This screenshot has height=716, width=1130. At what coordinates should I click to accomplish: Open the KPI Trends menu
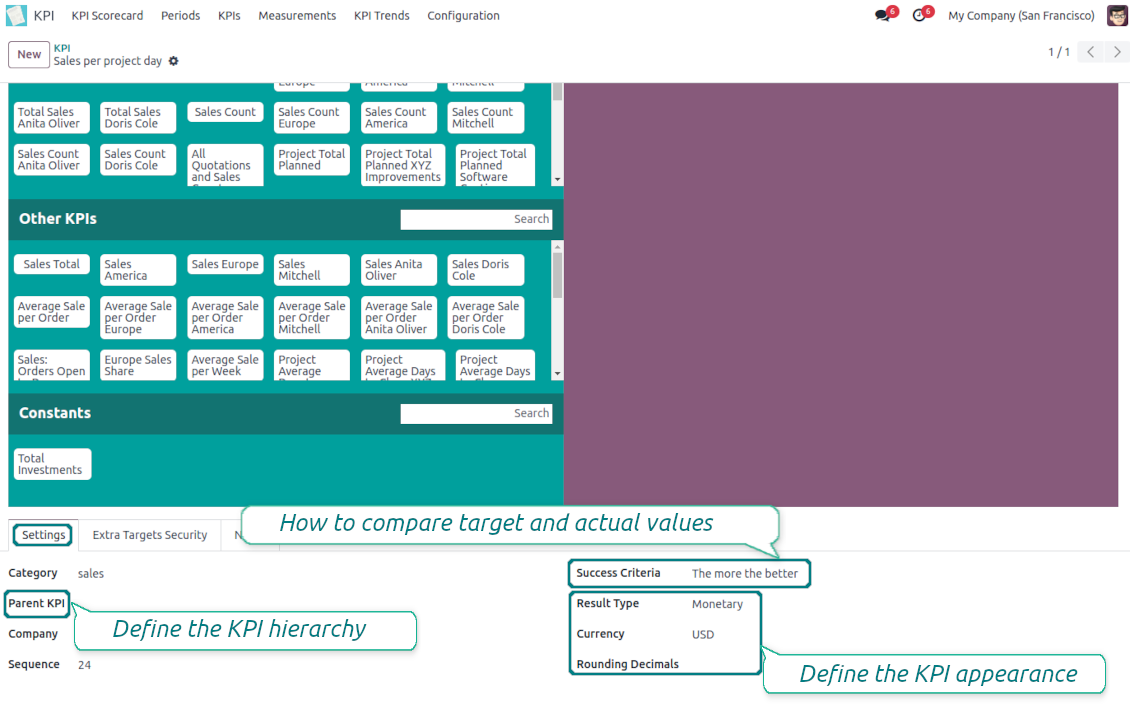[x=381, y=15]
